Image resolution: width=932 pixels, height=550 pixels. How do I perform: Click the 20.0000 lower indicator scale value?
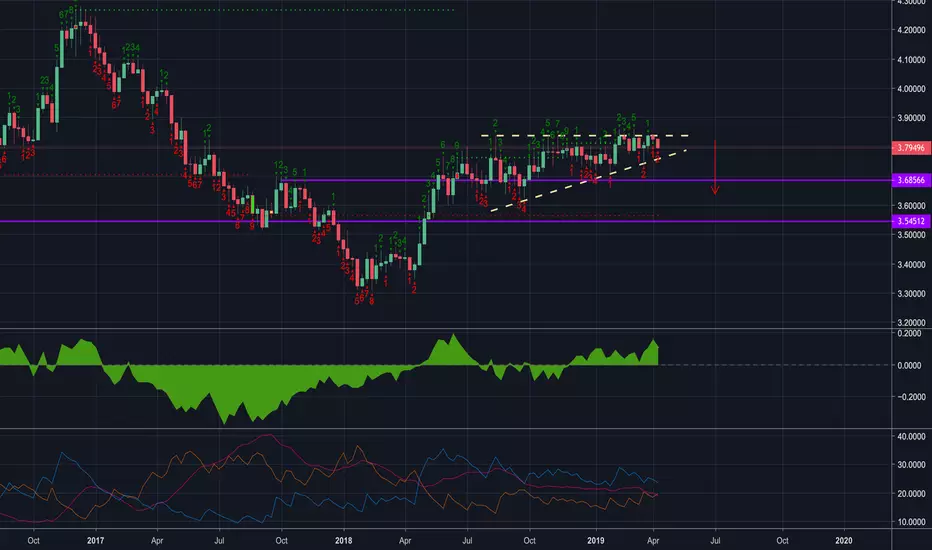click(x=911, y=494)
